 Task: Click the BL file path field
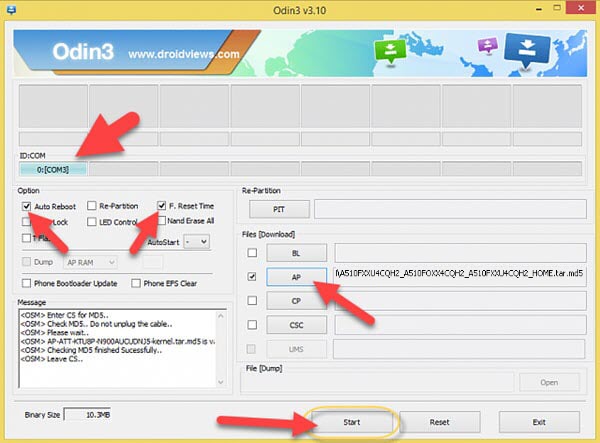pos(460,253)
